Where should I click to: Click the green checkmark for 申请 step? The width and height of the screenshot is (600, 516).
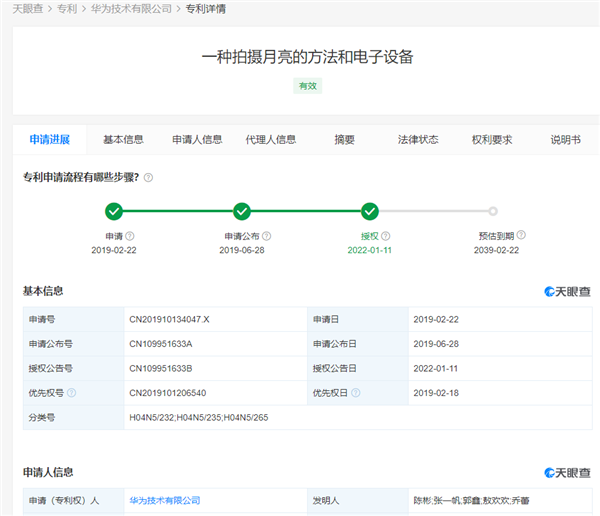point(114,211)
